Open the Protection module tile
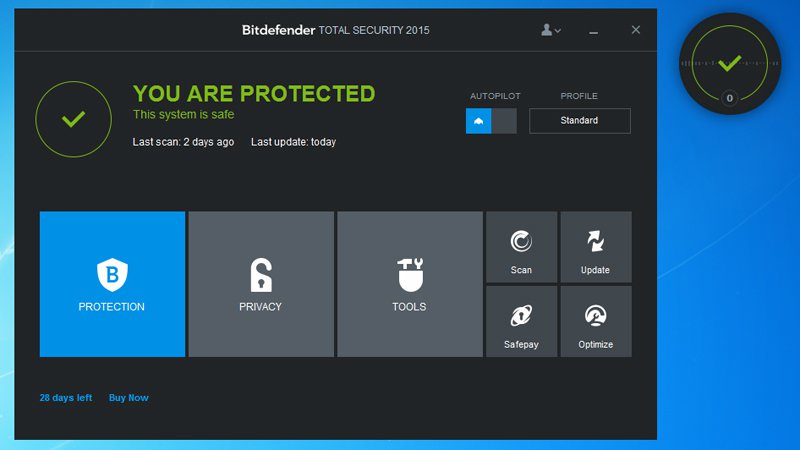The image size is (800, 450). pyautogui.click(x=112, y=284)
